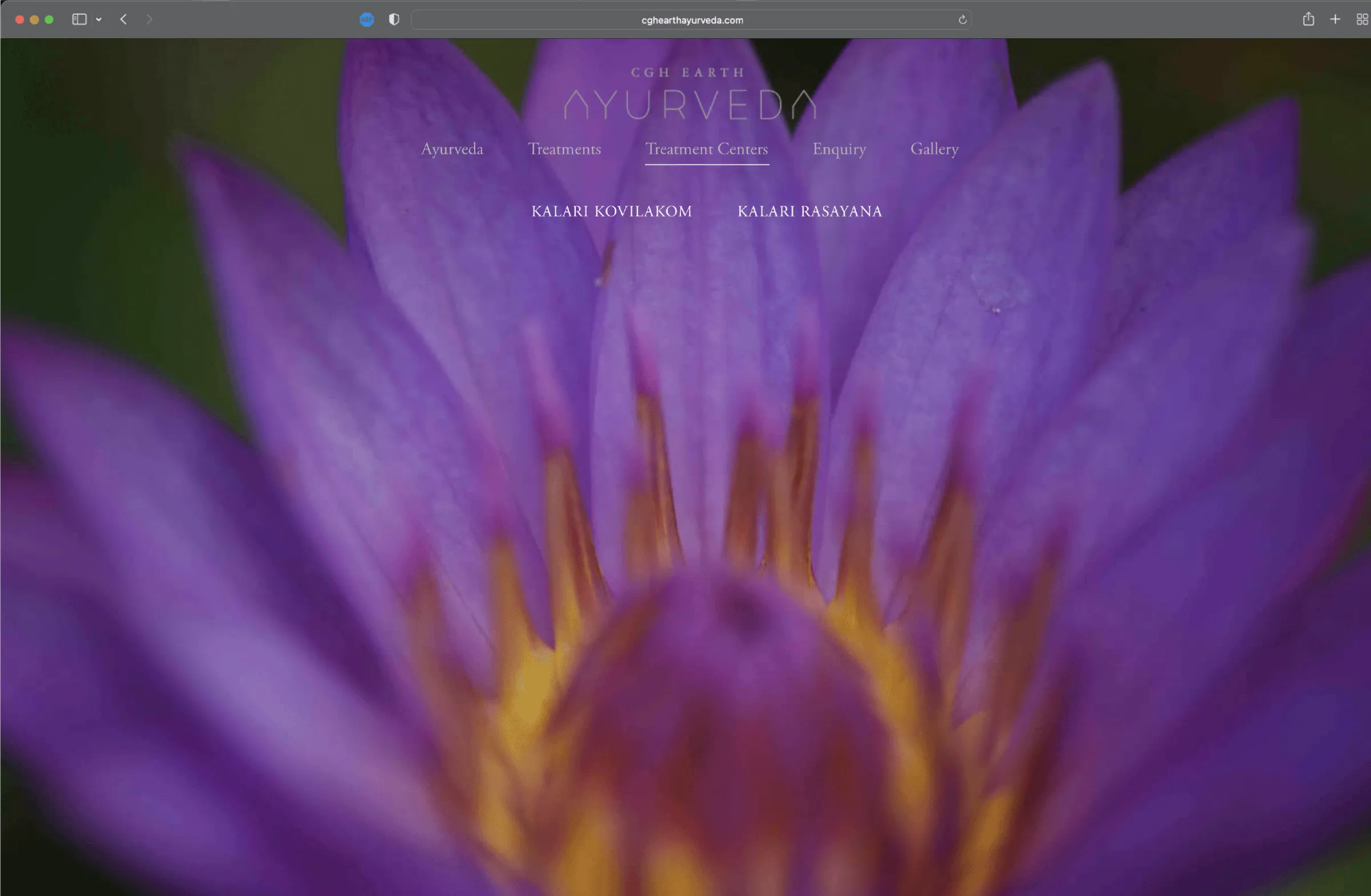
Task: Toggle the Safari sidebar icon
Action: click(x=79, y=19)
